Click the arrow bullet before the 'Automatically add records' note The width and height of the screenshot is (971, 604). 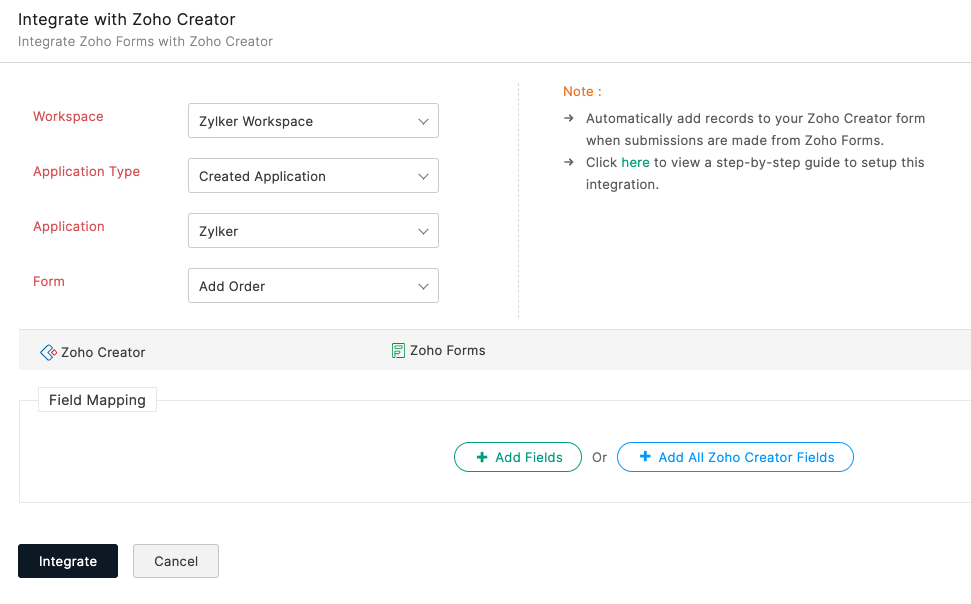click(568, 118)
